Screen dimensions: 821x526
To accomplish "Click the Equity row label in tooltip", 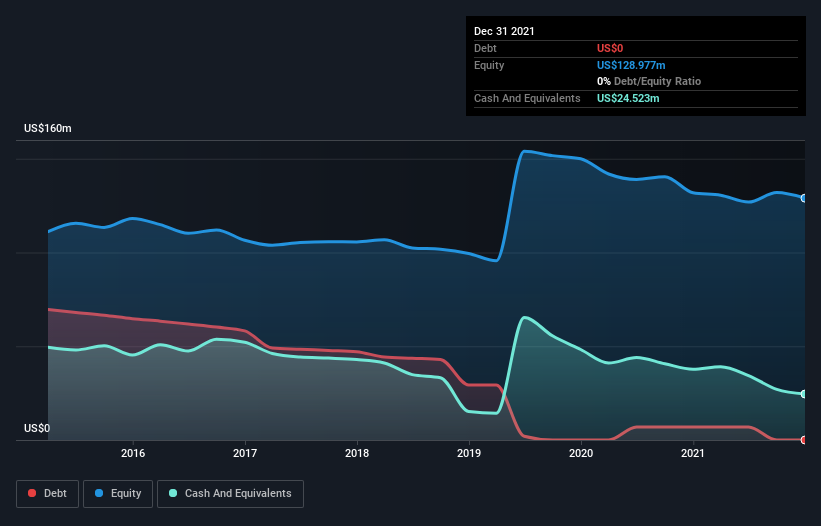I will (489, 65).
